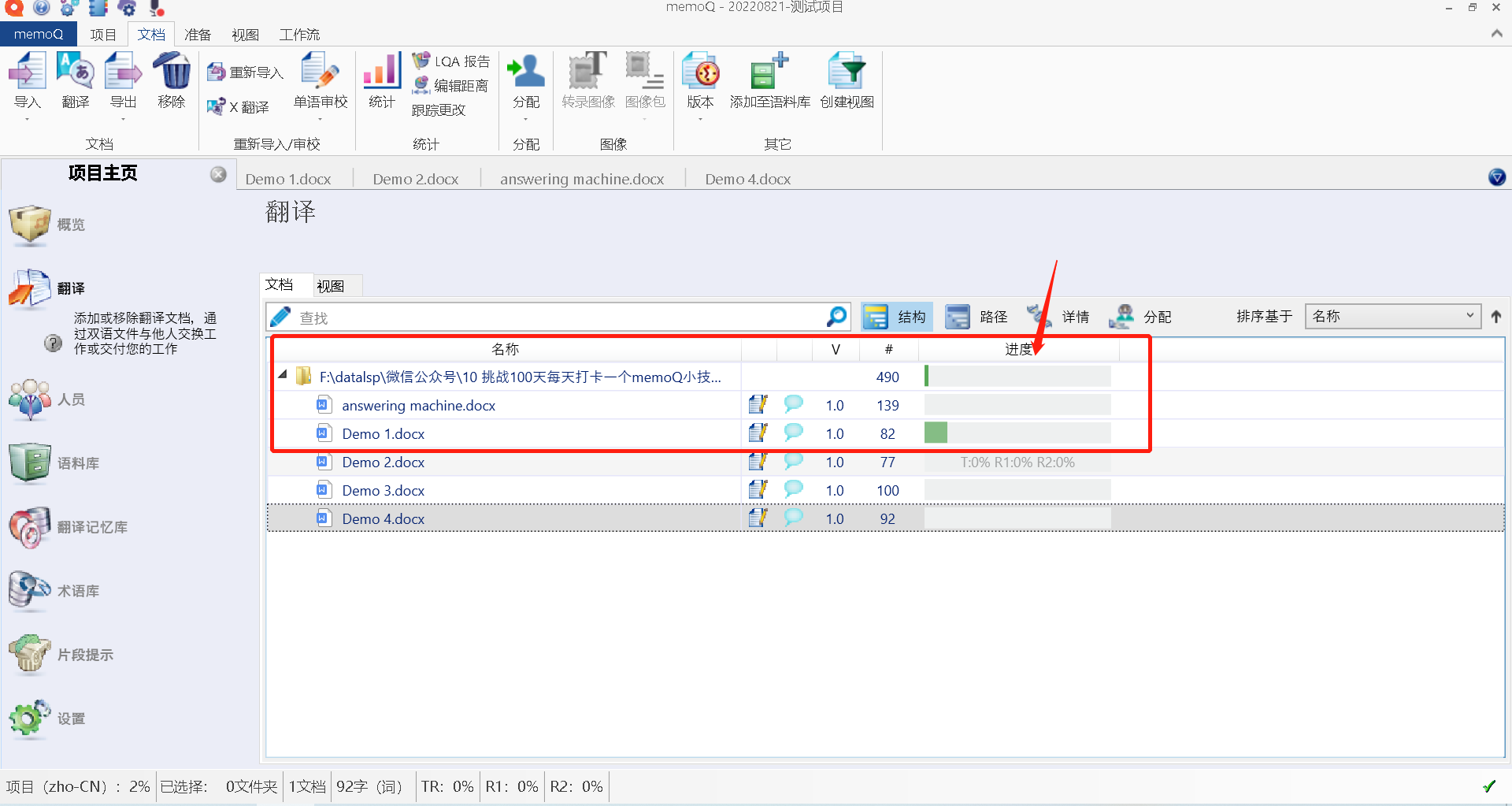The width and height of the screenshot is (1512, 806).
Task: Click the 分配 (Assign) ribbon icon
Action: pyautogui.click(x=526, y=72)
